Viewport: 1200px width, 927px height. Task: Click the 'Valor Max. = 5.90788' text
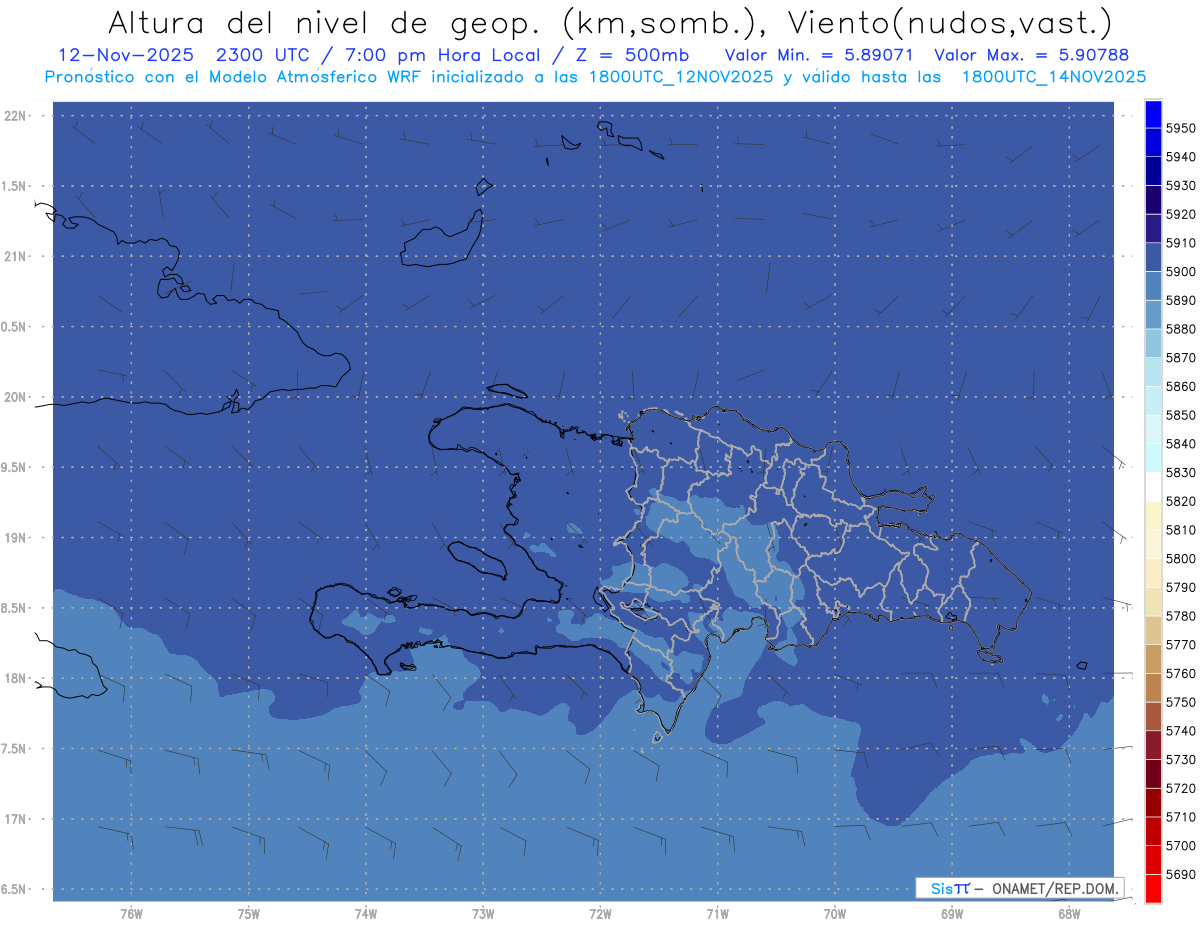coord(1031,55)
